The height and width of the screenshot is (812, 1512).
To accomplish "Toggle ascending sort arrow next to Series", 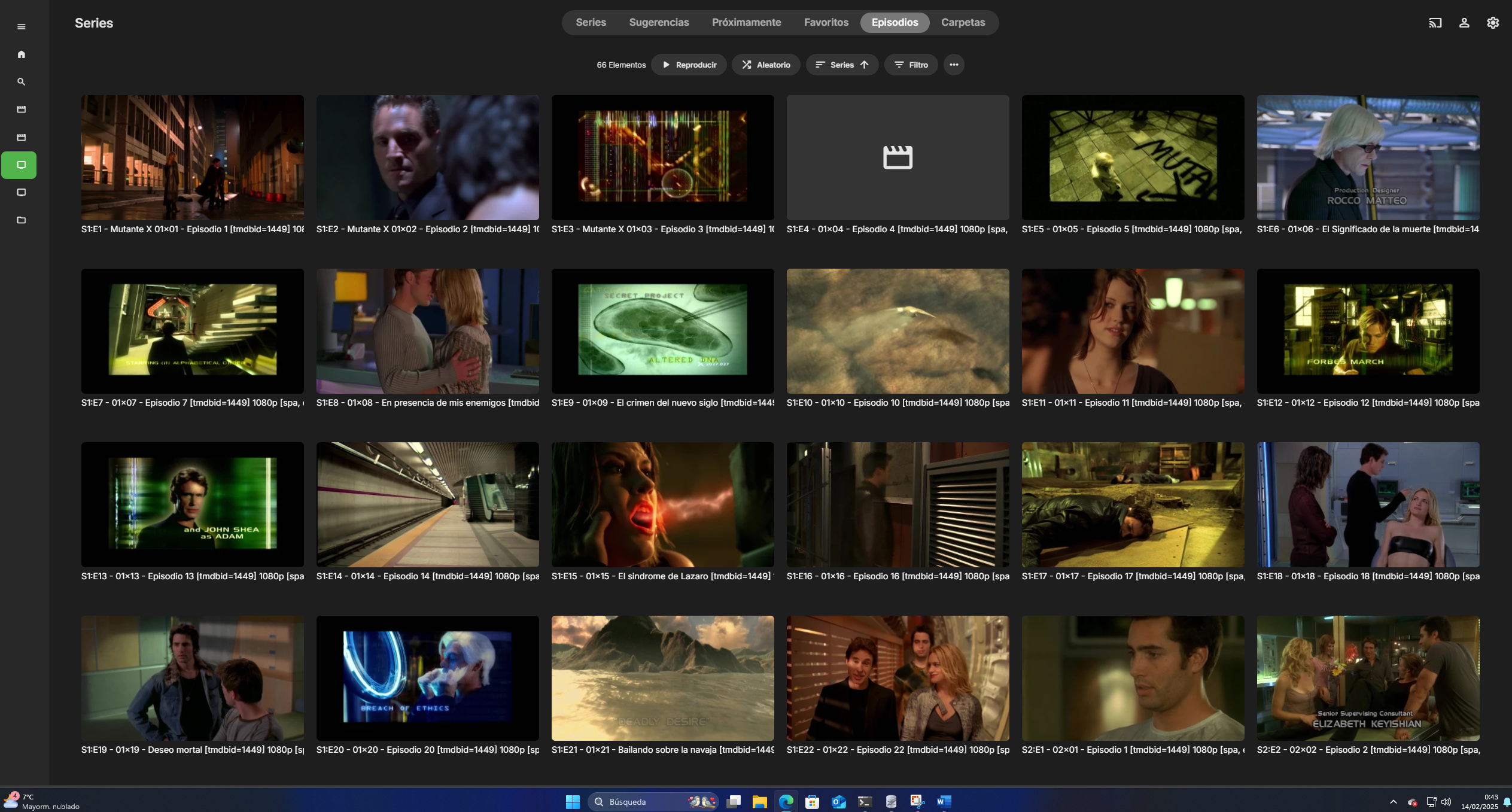I will click(x=865, y=65).
